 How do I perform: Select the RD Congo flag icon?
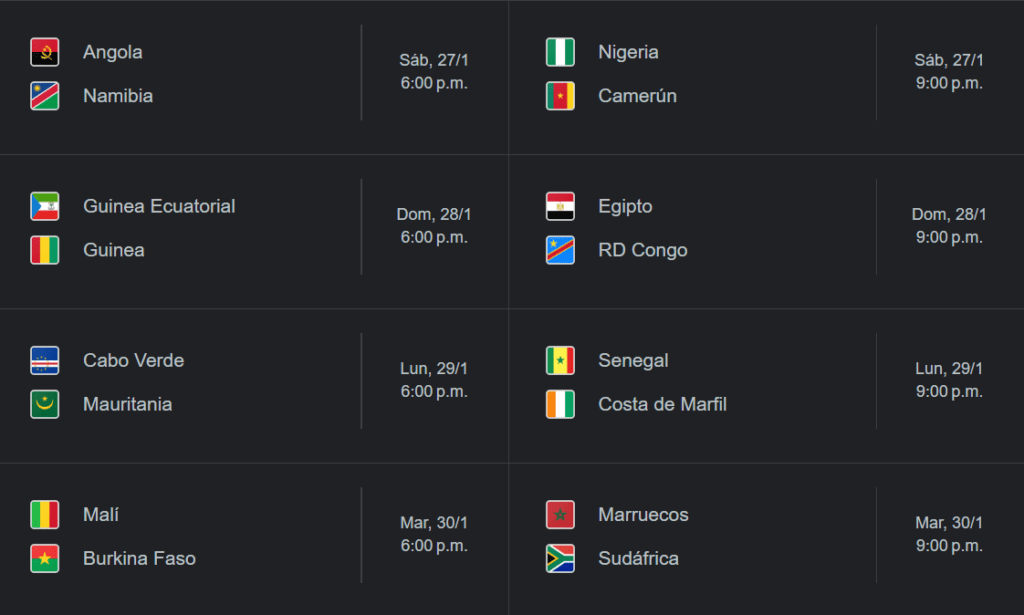[560, 250]
